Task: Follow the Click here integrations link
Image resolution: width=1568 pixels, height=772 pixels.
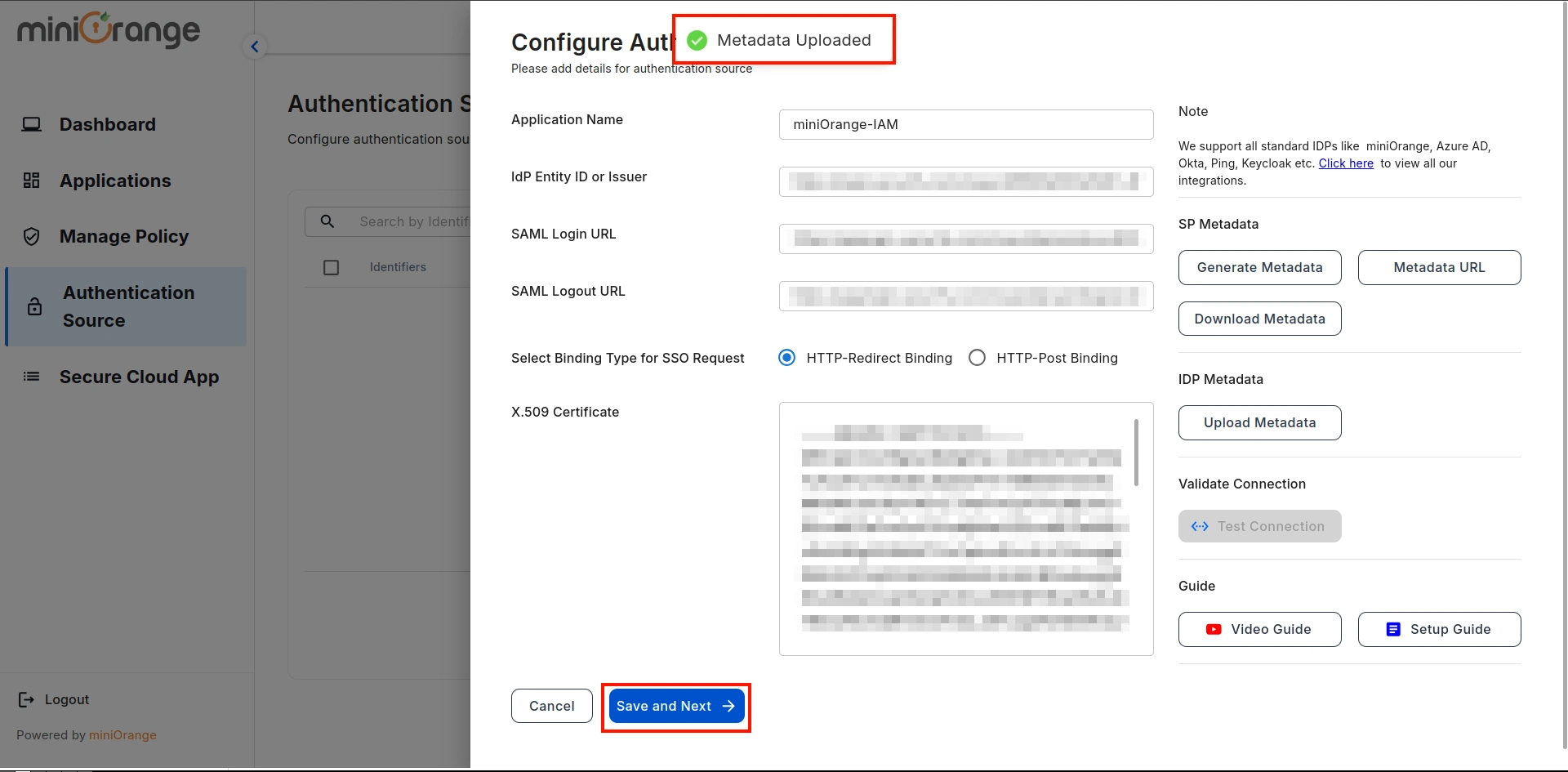Action: [1346, 163]
